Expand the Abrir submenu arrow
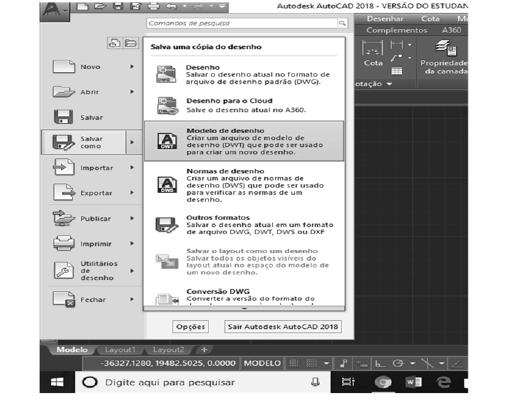The width and height of the screenshot is (526, 414). (x=132, y=92)
